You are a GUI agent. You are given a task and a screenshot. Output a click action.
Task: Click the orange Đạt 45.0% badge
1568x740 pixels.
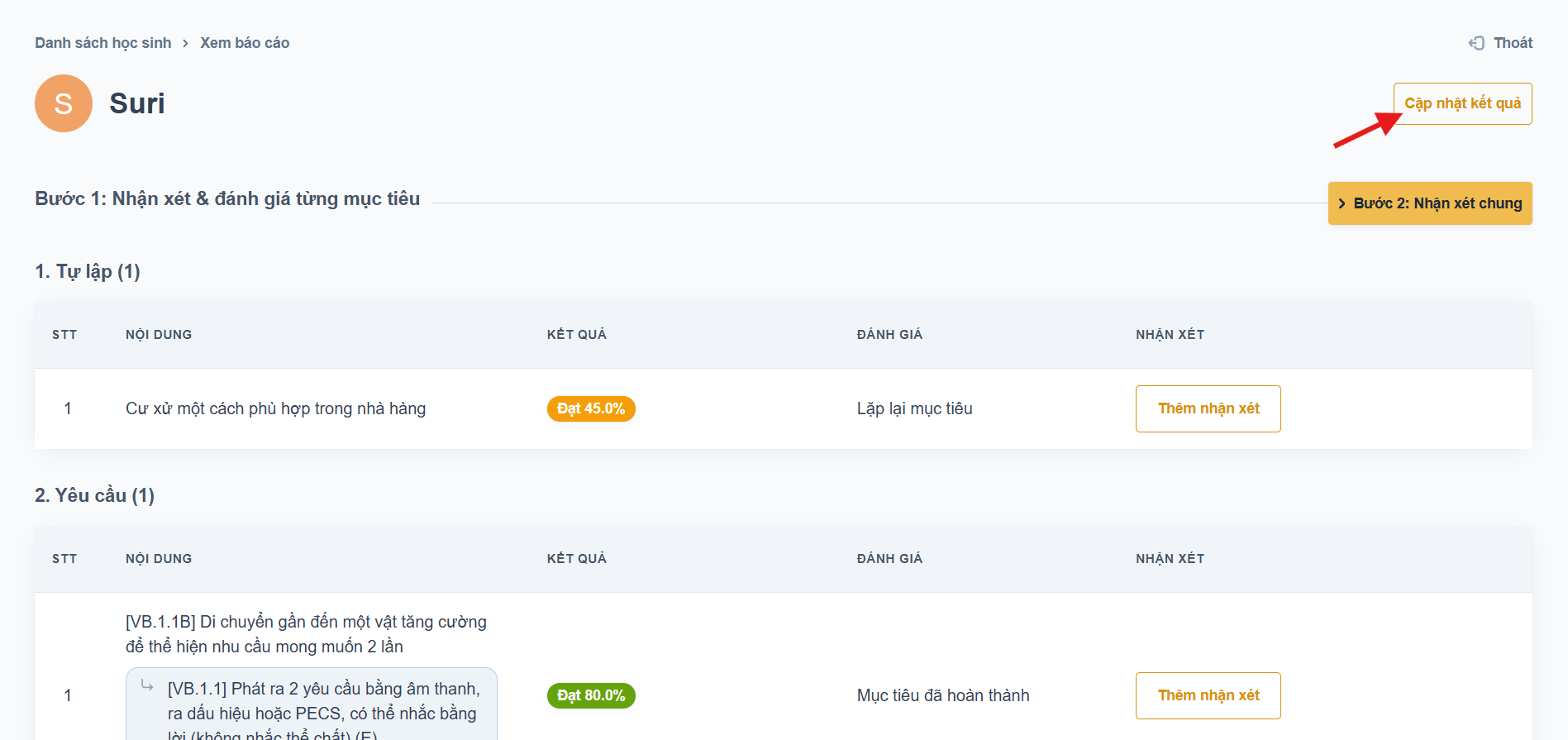point(591,408)
